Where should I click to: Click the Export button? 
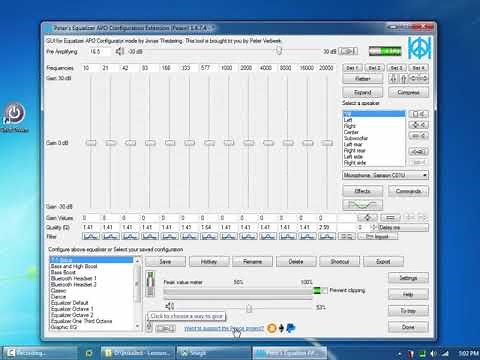coord(383,262)
